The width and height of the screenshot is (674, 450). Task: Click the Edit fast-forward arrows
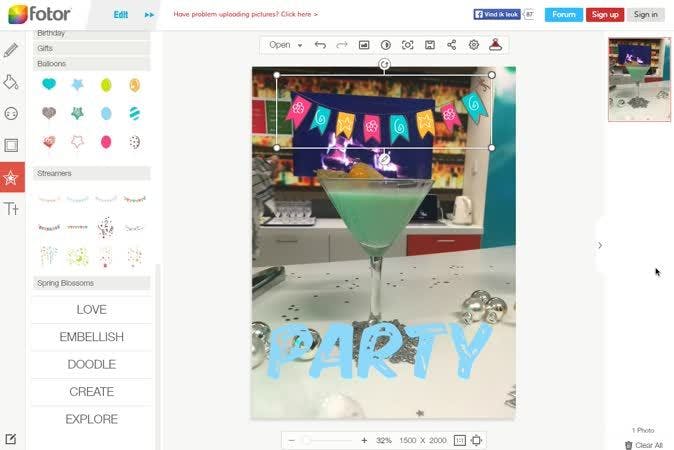click(x=149, y=15)
